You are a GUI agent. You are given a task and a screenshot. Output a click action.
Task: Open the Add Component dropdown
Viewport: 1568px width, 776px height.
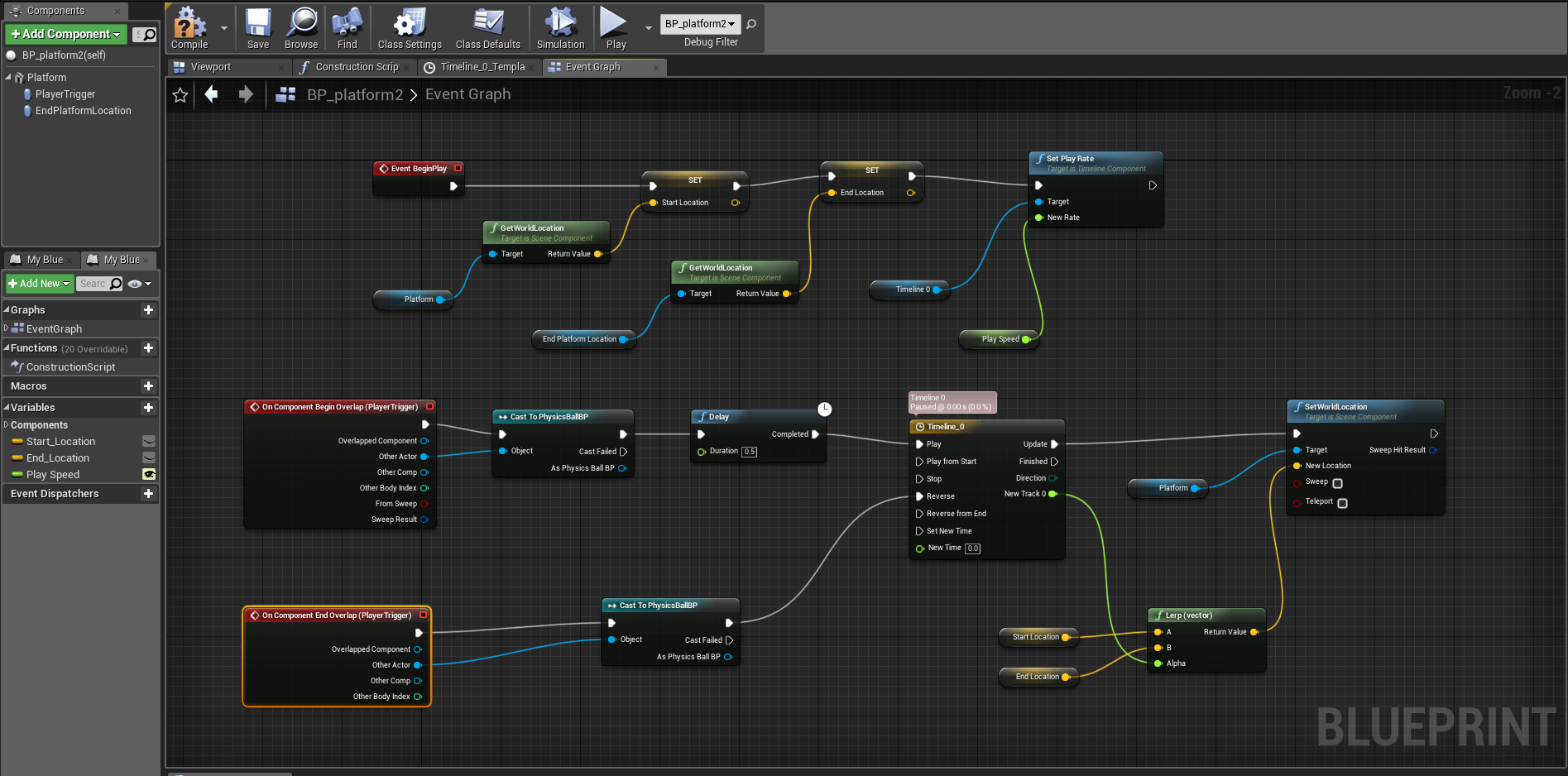[x=65, y=34]
